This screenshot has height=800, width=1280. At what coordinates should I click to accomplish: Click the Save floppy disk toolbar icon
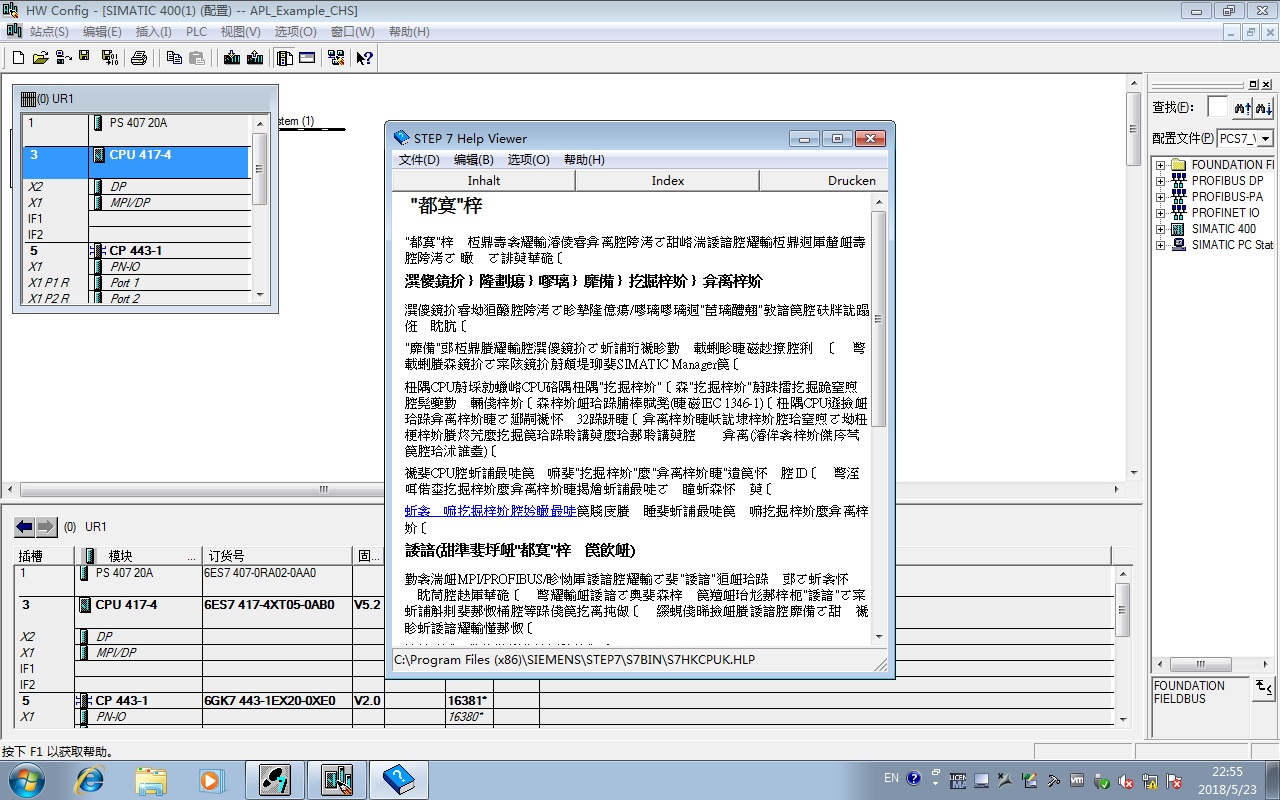click(x=85, y=56)
